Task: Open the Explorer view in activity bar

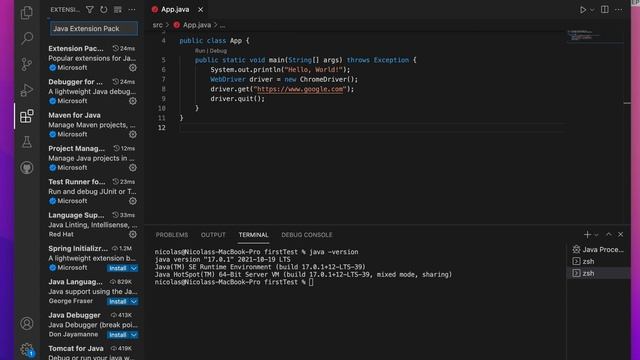Action: pos(27,13)
